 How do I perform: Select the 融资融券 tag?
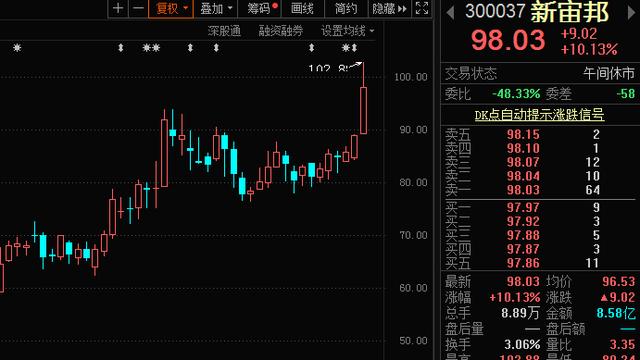(x=281, y=31)
